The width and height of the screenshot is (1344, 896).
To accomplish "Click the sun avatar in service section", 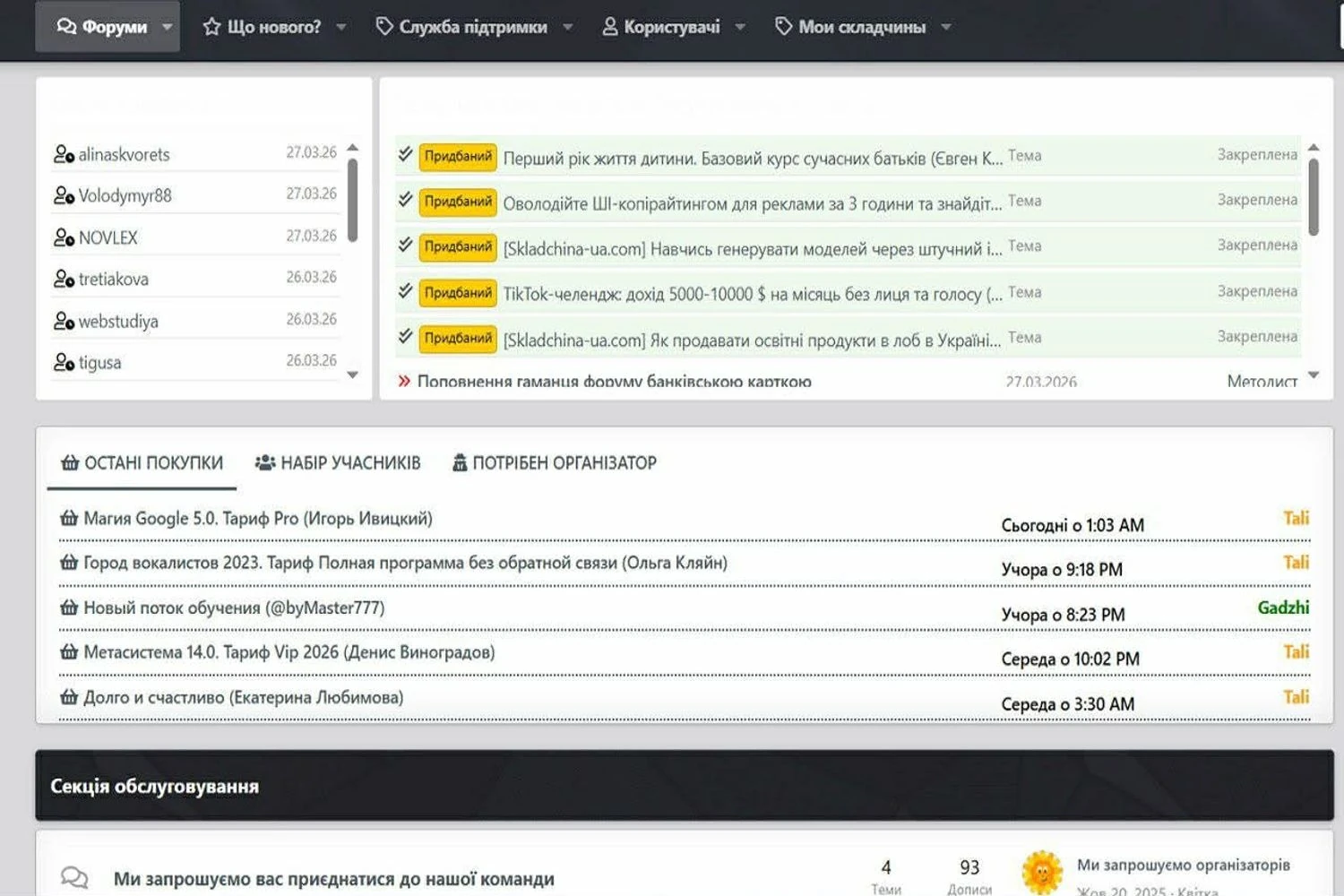I will (x=1042, y=872).
